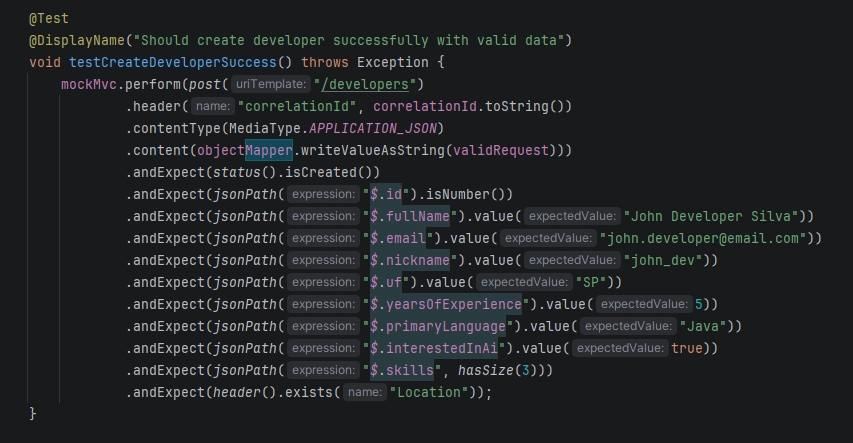Open the underlined "/developers" URI link

(372, 84)
